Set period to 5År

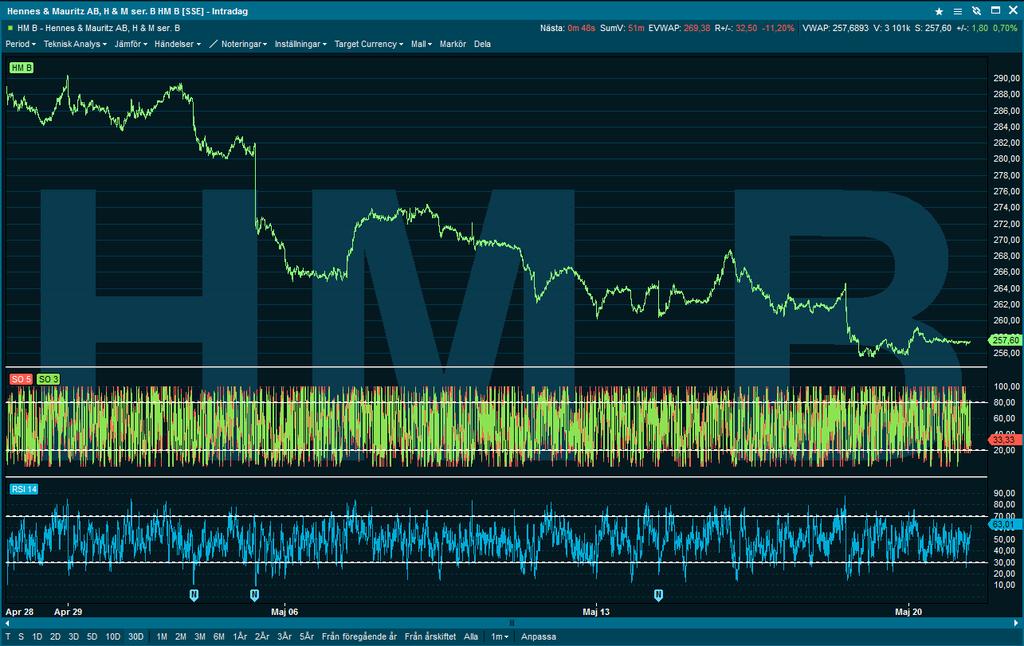click(x=306, y=636)
